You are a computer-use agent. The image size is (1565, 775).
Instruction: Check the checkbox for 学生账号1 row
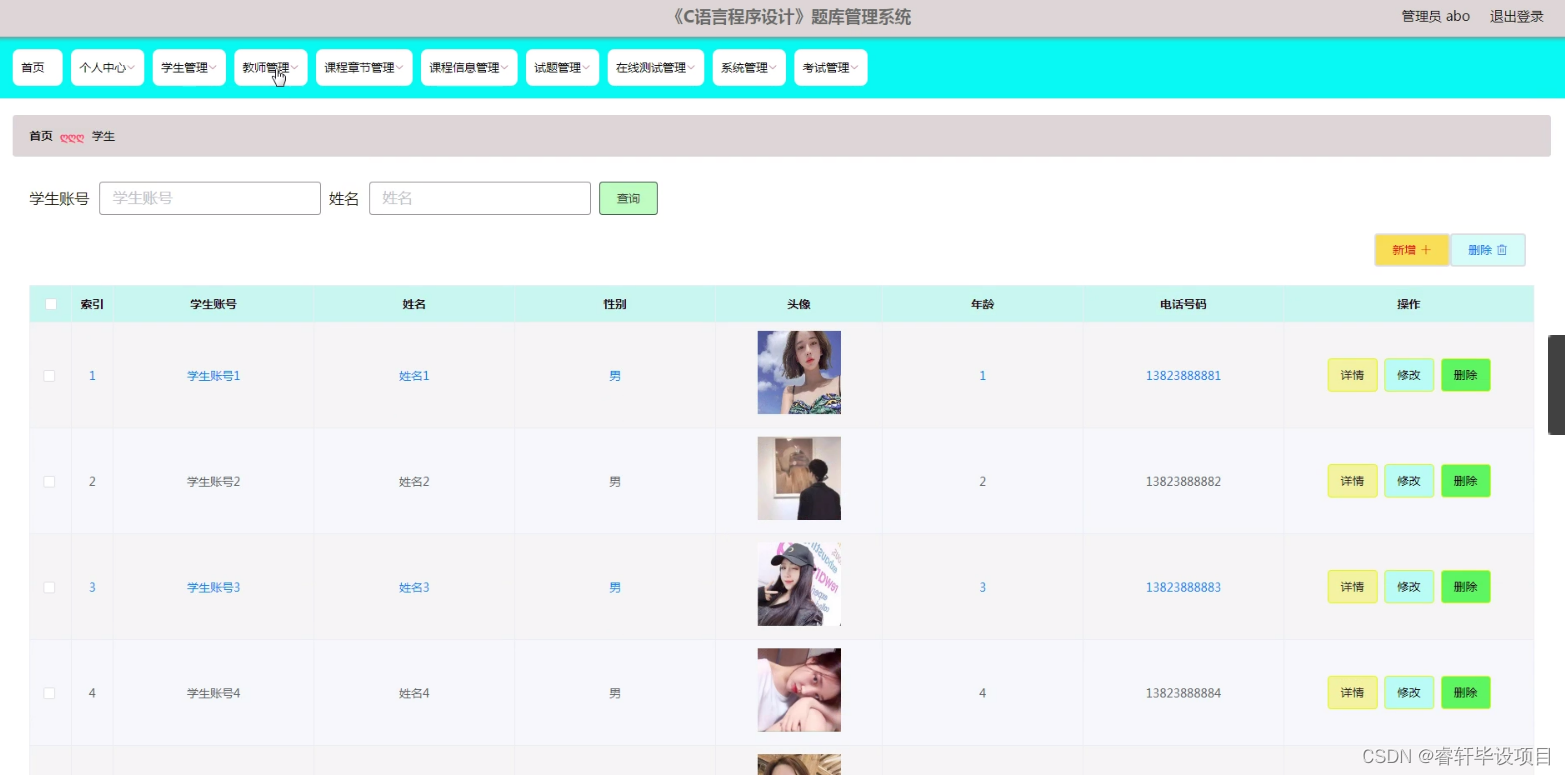click(50, 375)
